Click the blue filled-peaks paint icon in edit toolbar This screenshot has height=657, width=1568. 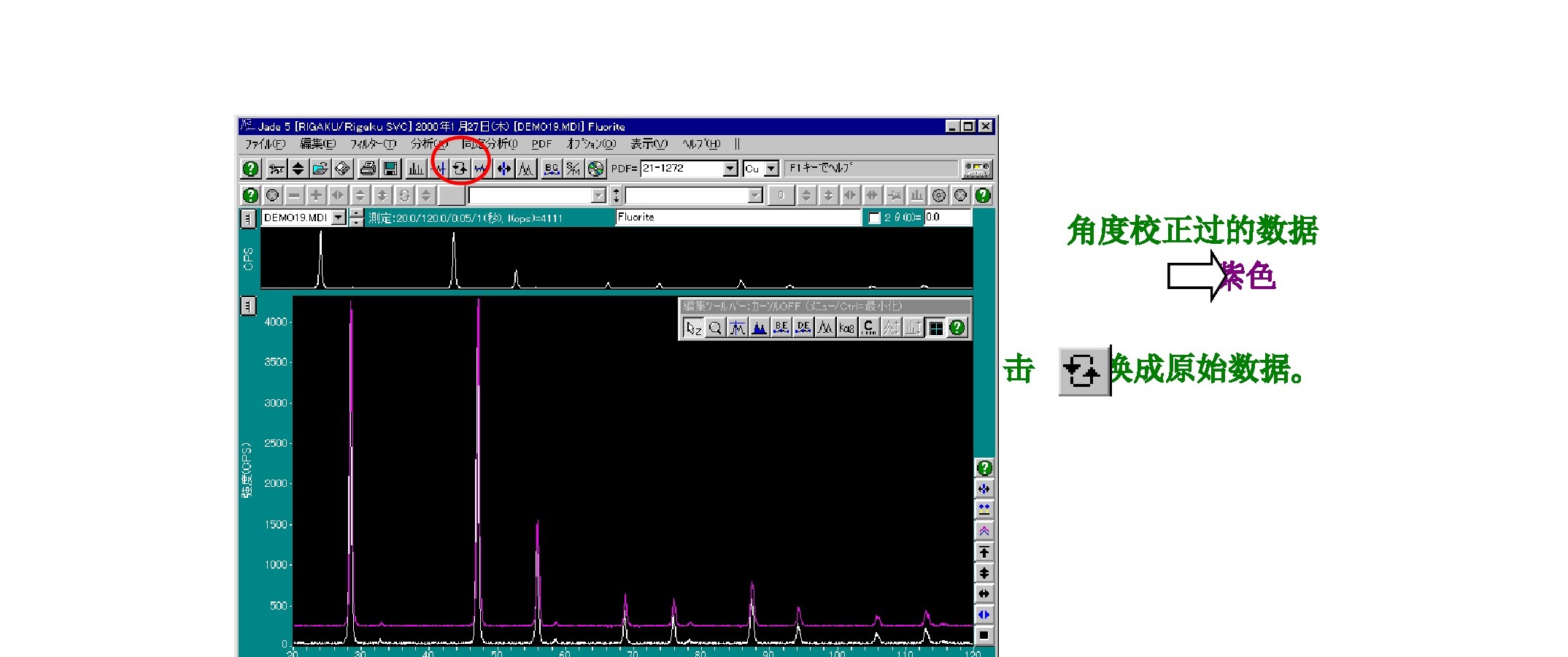click(759, 328)
